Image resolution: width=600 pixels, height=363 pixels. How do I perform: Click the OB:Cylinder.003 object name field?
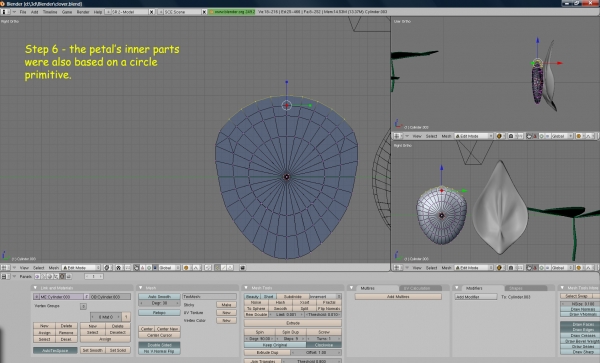tap(110, 296)
